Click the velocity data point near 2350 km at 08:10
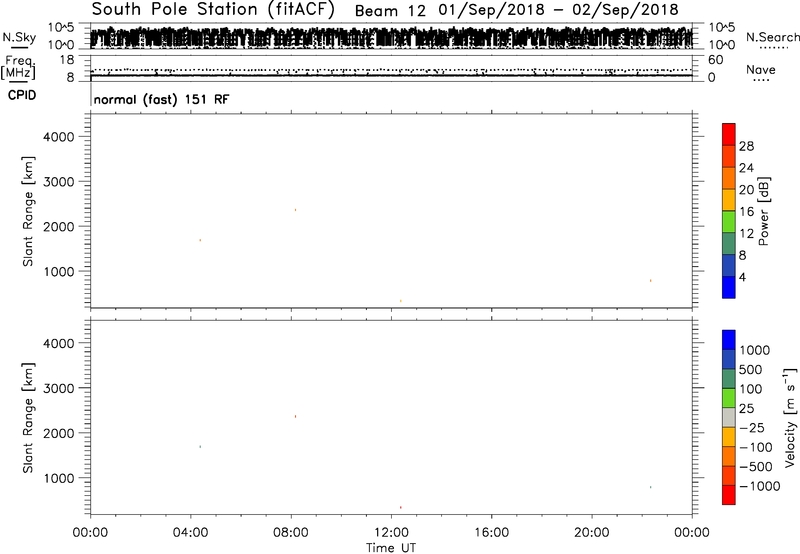This screenshot has height=554, width=800. (295, 417)
